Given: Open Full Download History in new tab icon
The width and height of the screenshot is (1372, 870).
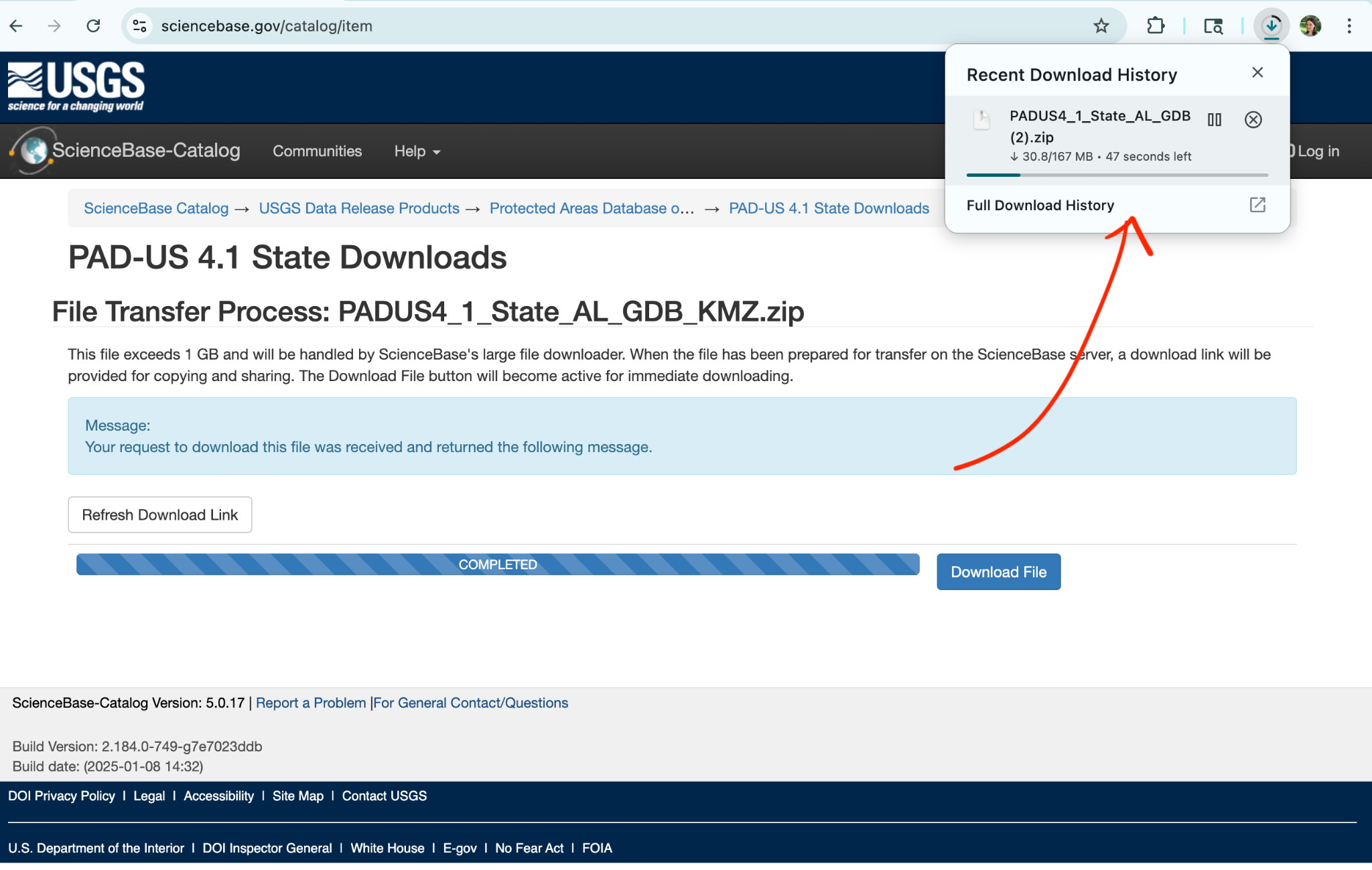Looking at the screenshot, I should click(1257, 205).
